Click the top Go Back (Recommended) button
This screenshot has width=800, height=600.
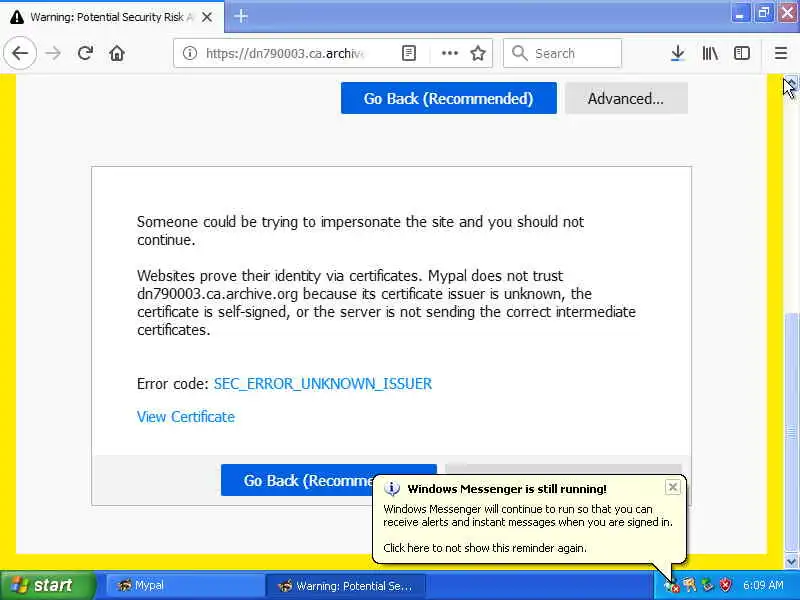point(448,98)
